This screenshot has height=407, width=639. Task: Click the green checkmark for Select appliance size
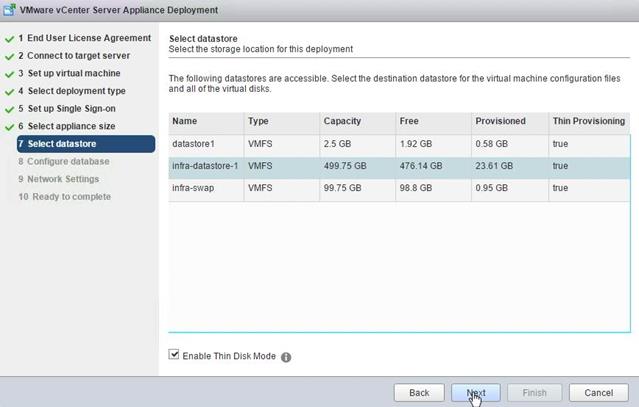pos(9,127)
